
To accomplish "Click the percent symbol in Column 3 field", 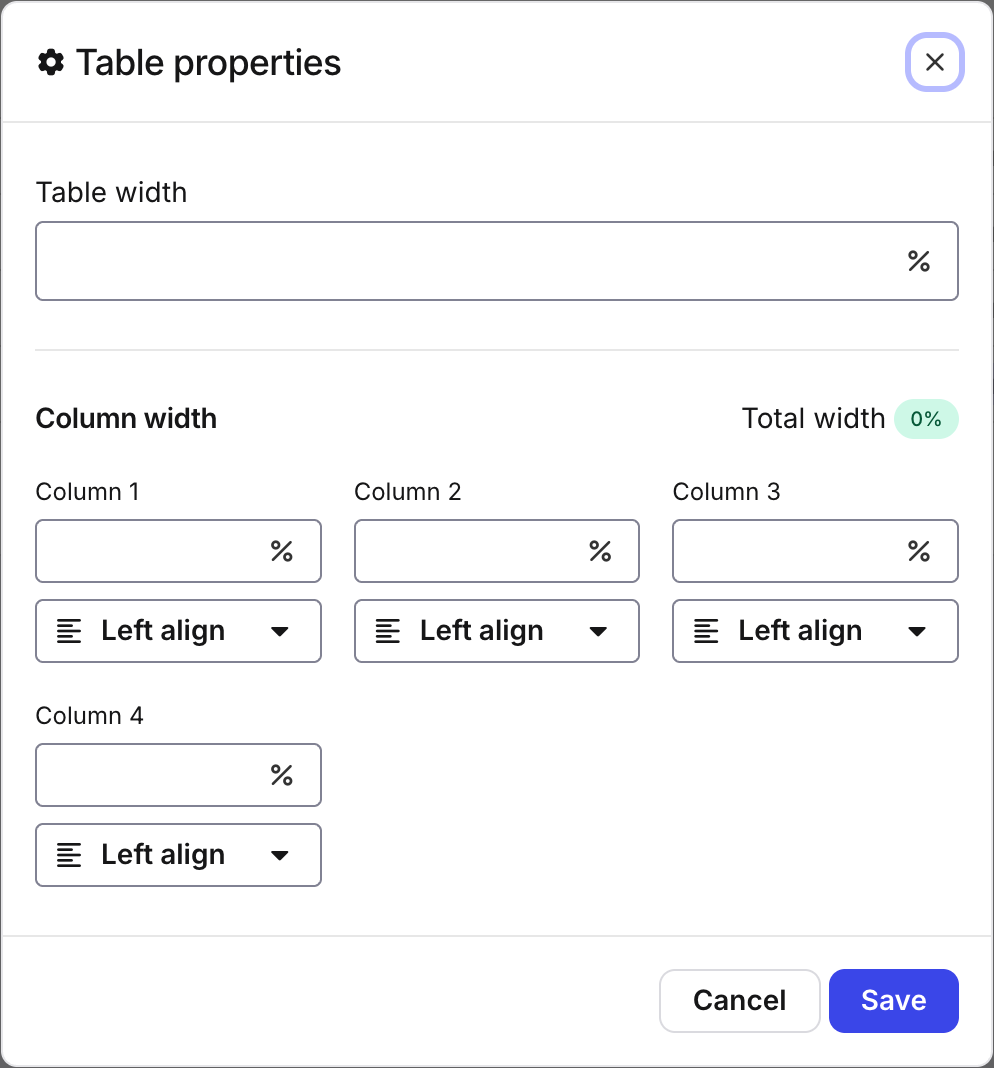I will [x=917, y=551].
